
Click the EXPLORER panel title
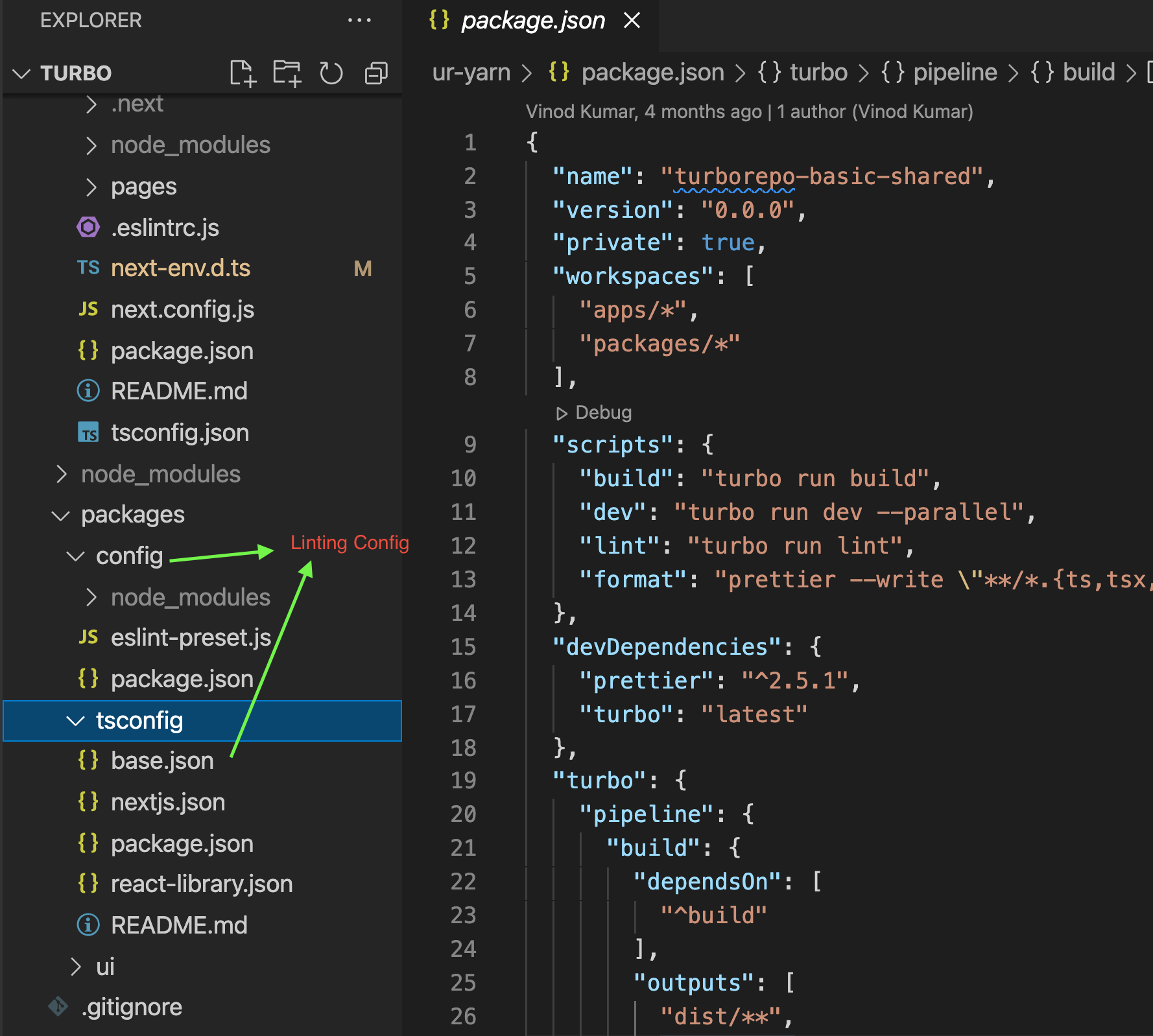91,20
